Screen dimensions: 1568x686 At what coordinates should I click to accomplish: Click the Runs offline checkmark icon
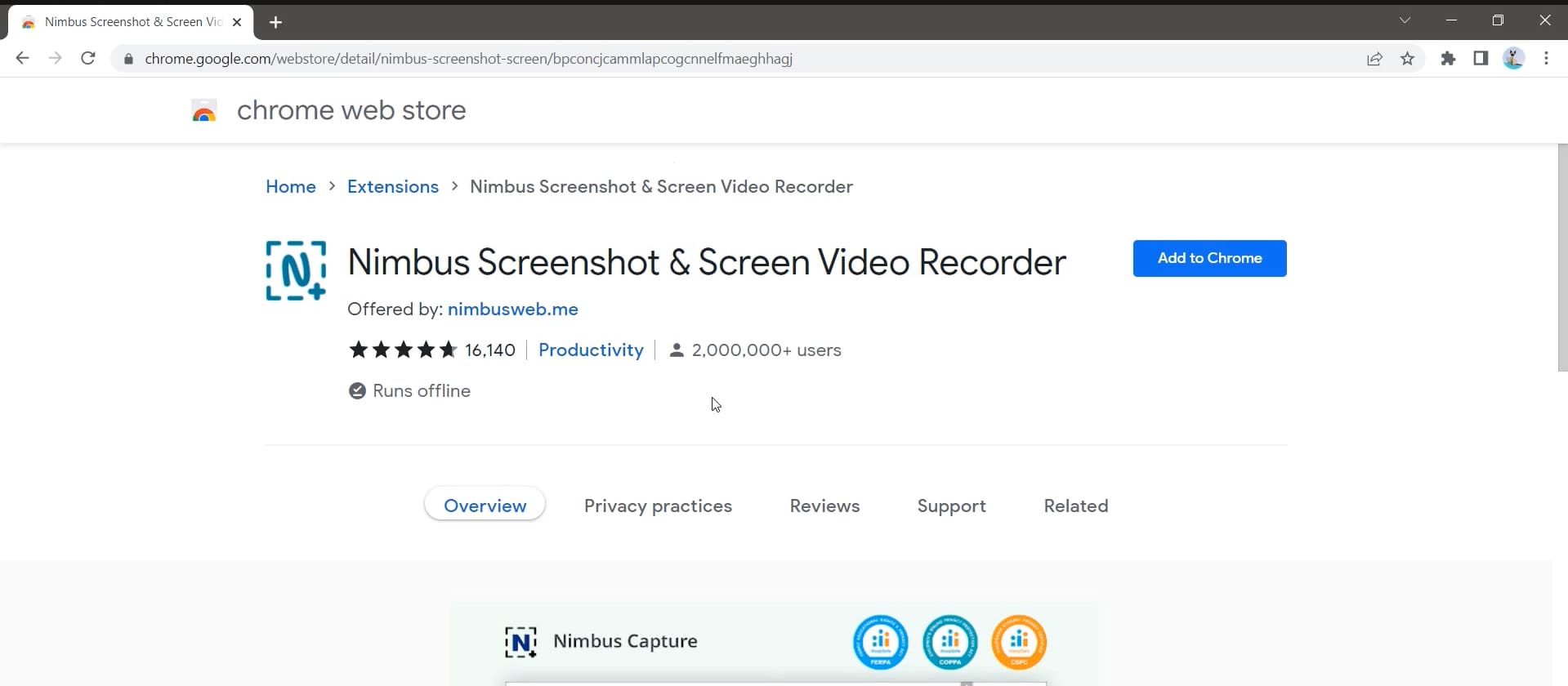[357, 390]
